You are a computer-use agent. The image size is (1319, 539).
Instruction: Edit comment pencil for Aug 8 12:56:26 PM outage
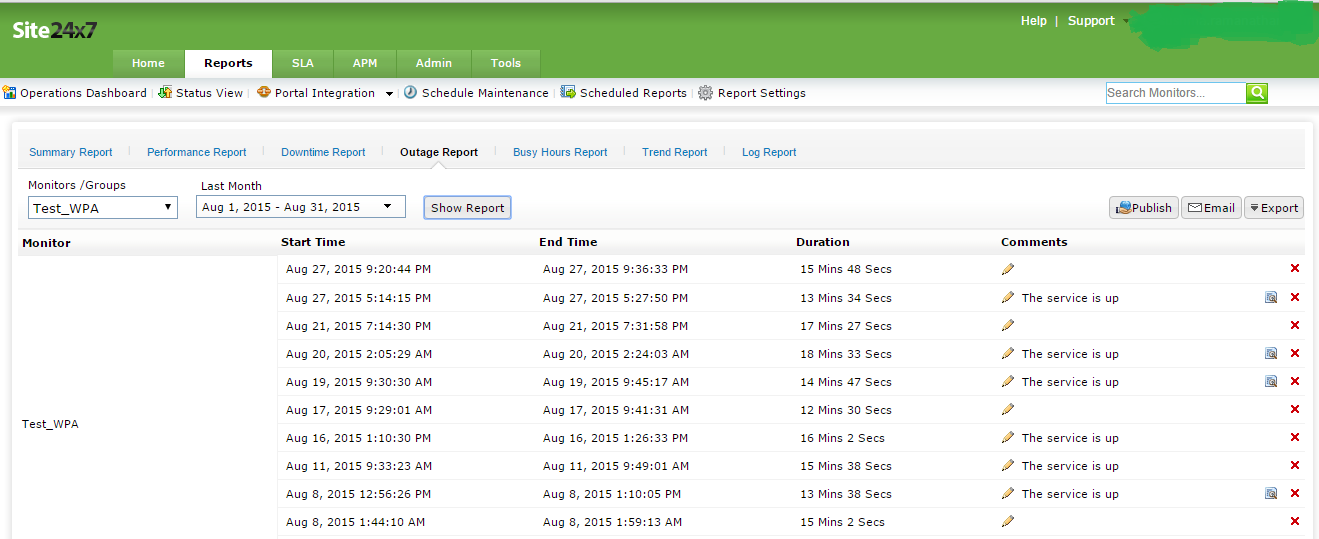pos(1008,493)
